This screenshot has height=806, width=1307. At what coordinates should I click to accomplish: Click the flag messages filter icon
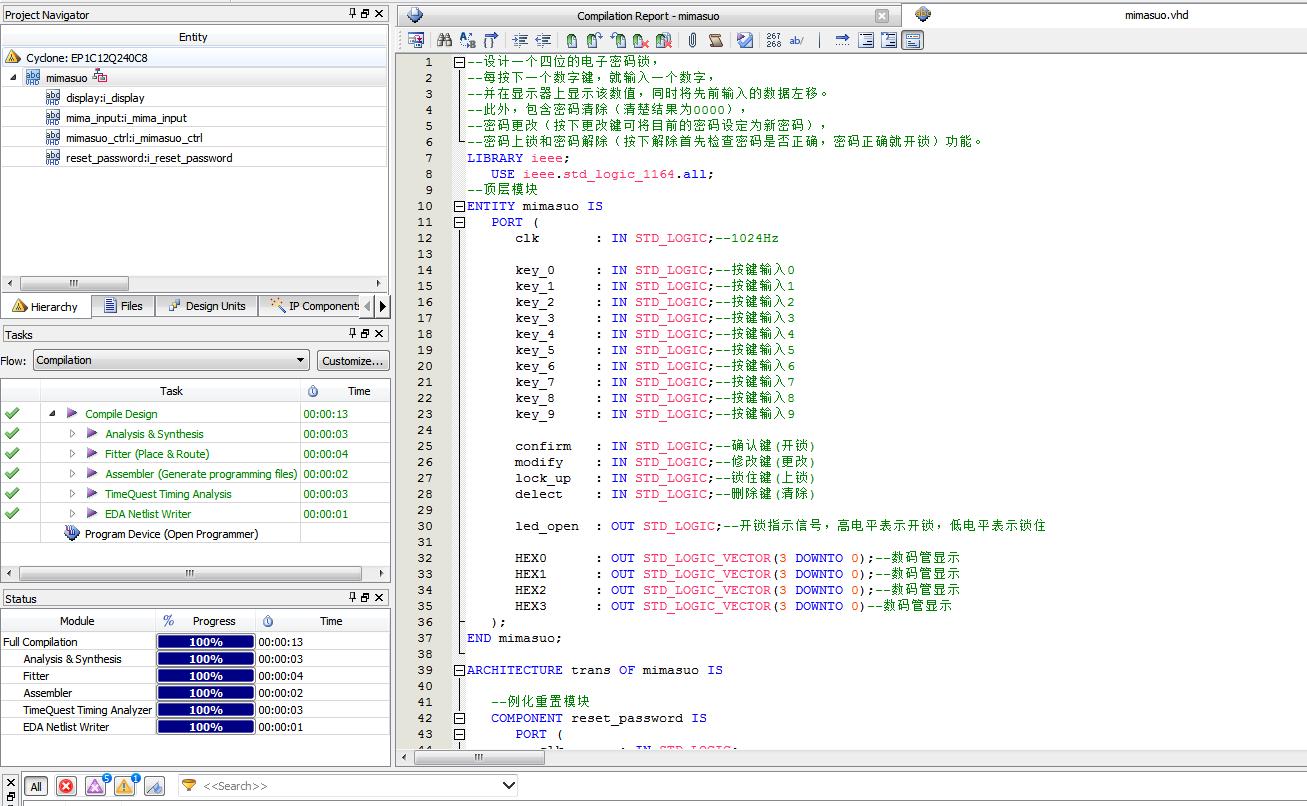click(154, 786)
